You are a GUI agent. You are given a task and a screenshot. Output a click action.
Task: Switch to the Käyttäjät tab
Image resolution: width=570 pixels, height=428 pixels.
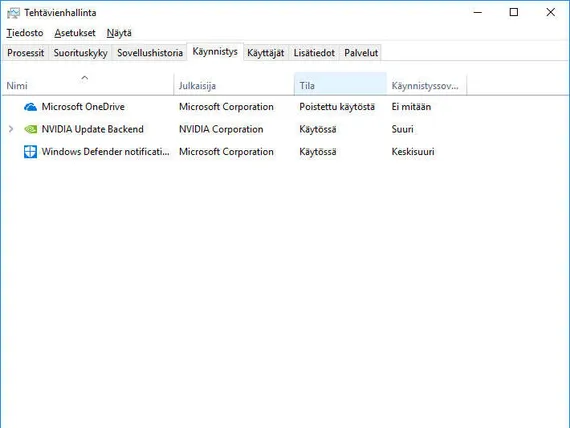[266, 53]
